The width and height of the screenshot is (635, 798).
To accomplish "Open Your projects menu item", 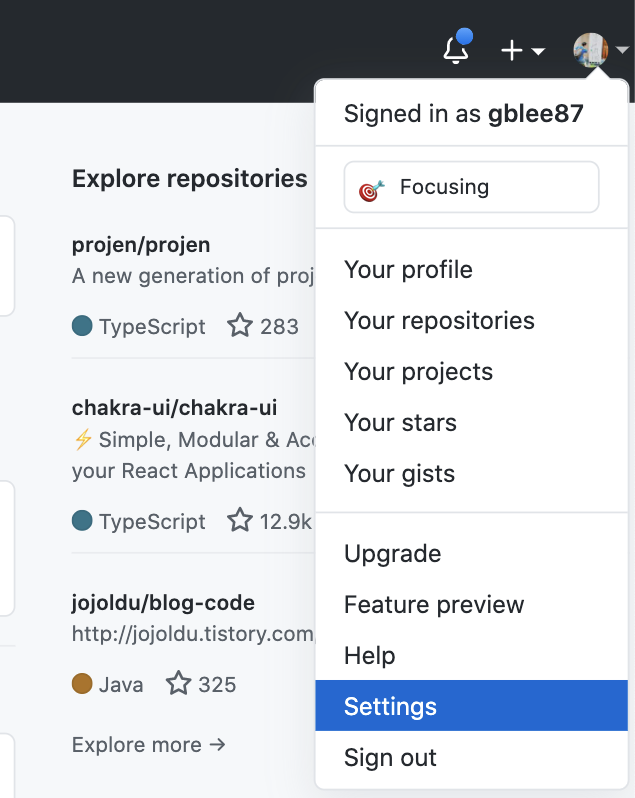I will coord(418,372).
